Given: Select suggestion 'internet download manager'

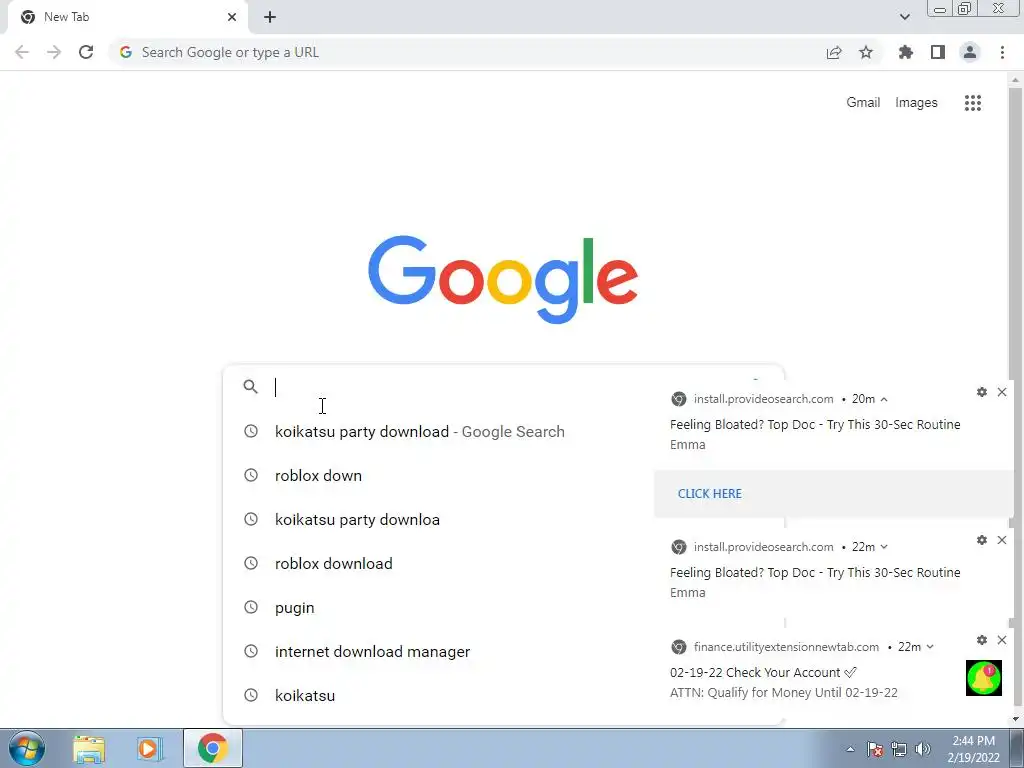Looking at the screenshot, I should pos(439,651).
